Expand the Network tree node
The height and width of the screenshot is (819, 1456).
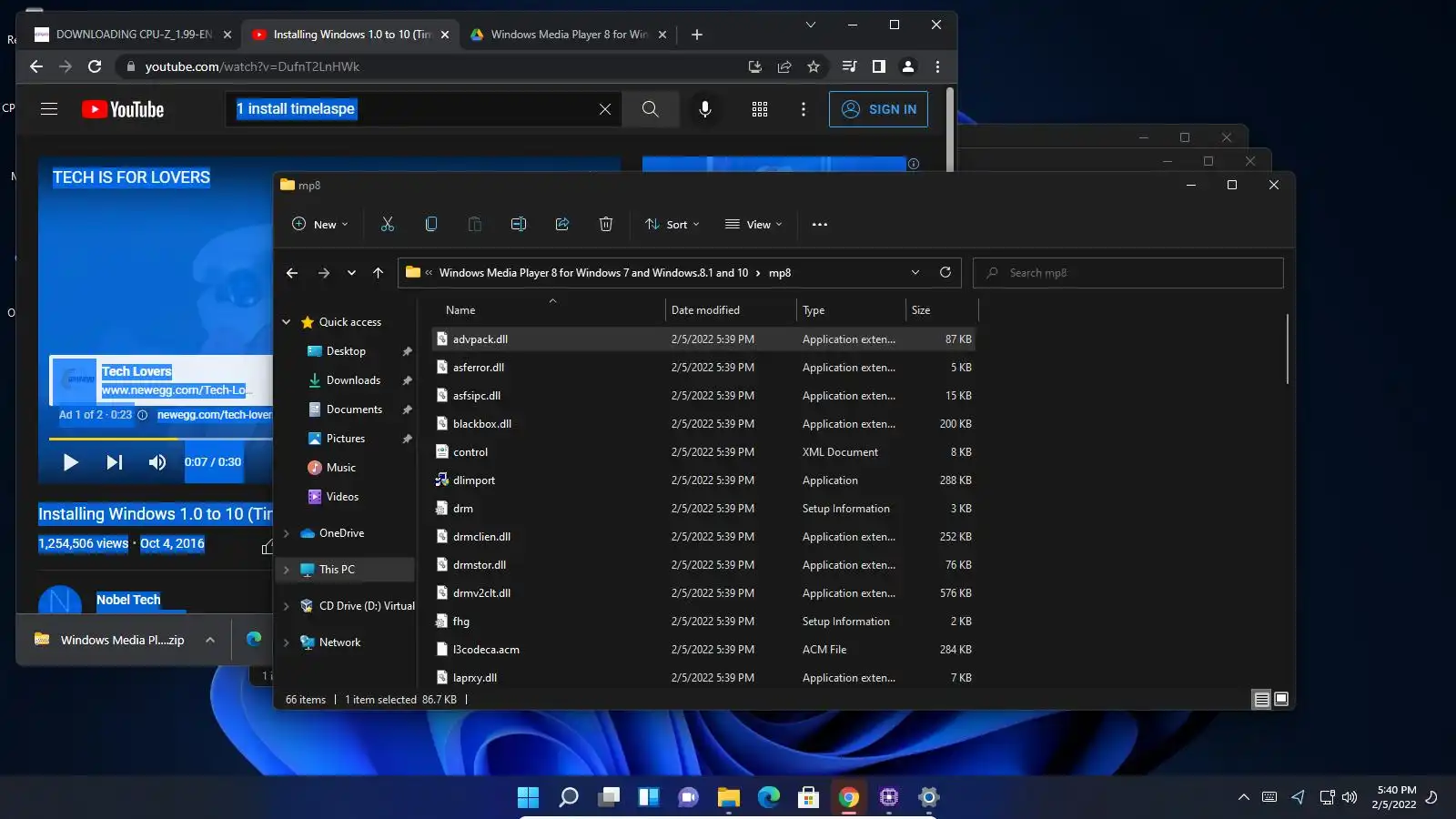click(287, 642)
